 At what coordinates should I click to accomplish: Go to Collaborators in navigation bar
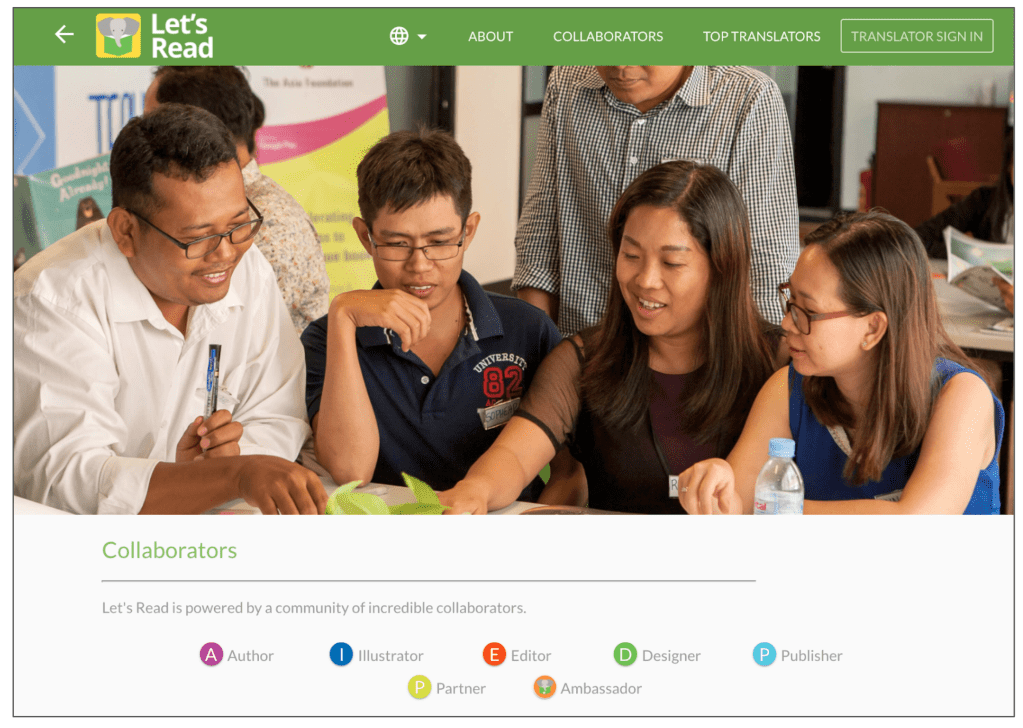point(608,37)
